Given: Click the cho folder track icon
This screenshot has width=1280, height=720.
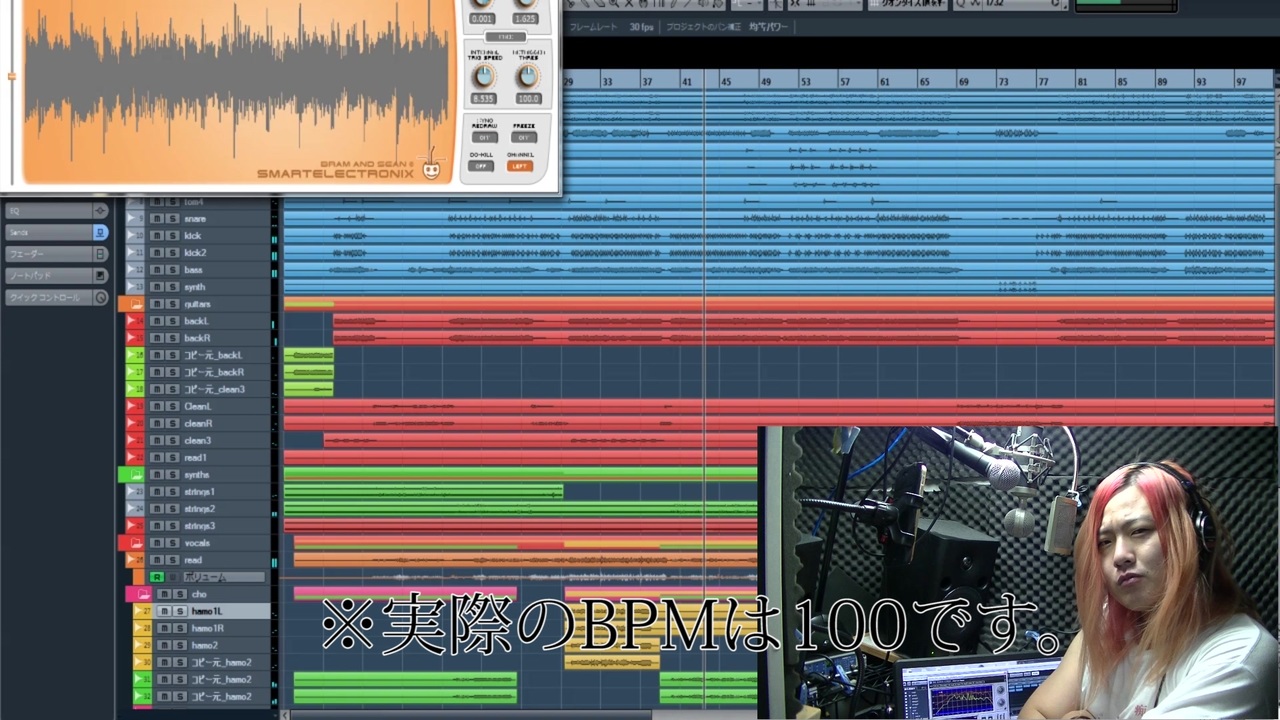Looking at the screenshot, I should 142,594.
